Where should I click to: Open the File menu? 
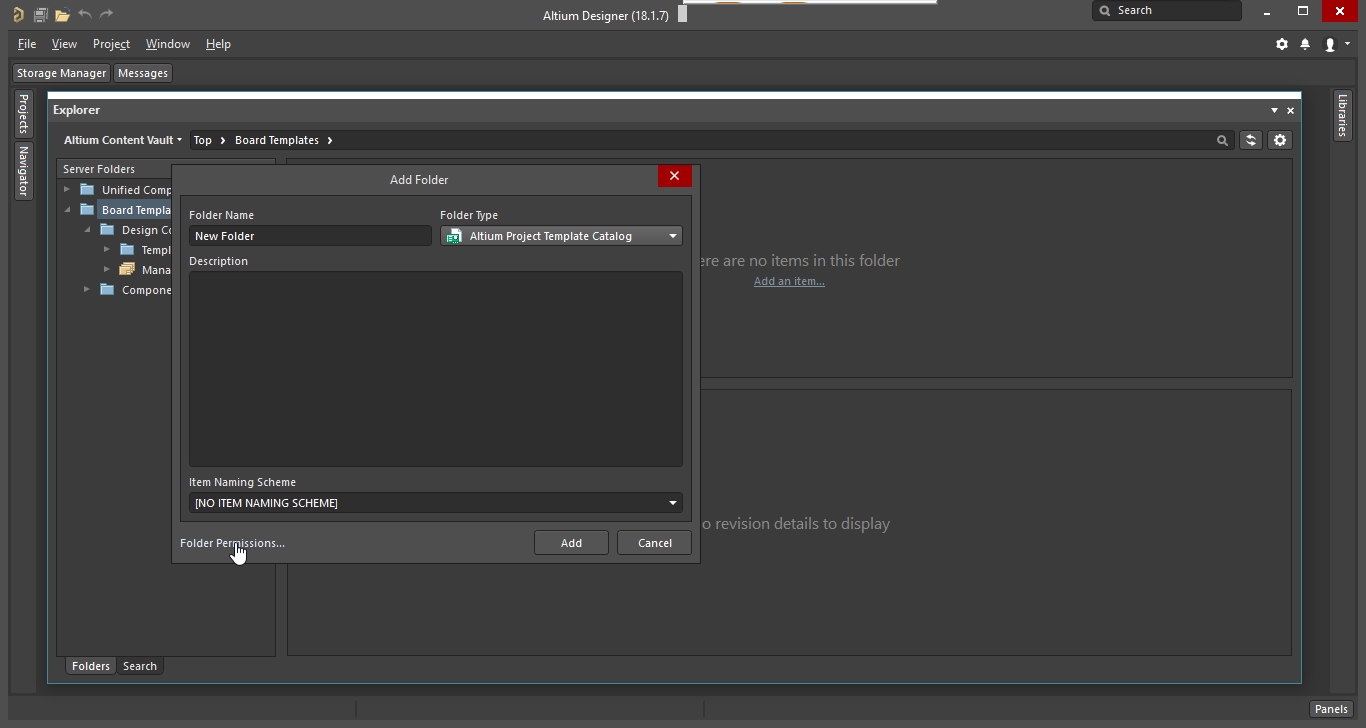click(x=27, y=44)
